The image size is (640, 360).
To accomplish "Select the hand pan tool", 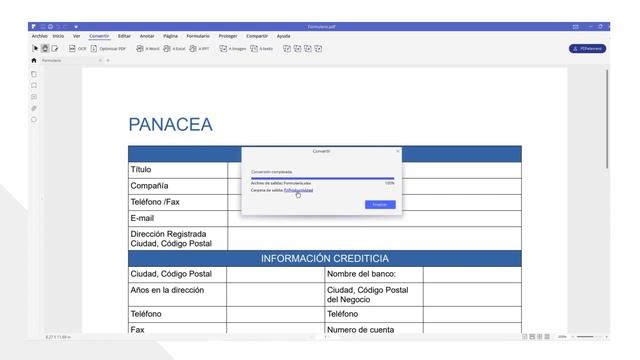I will click(x=45, y=49).
